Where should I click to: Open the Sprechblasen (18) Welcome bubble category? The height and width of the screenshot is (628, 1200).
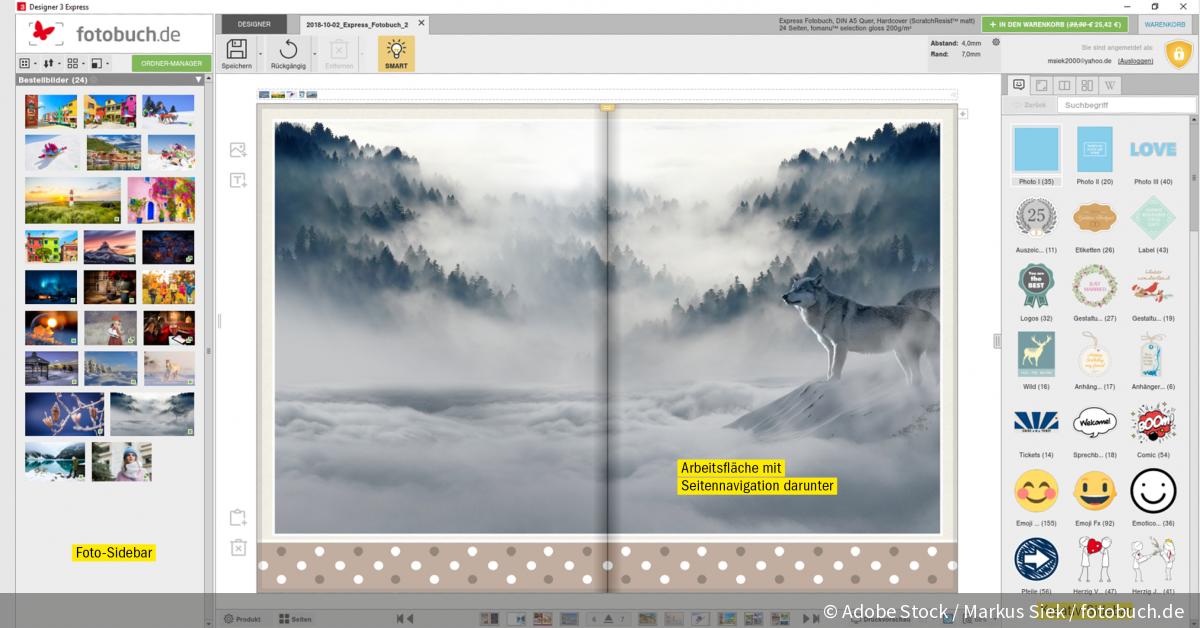pyautogui.click(x=1094, y=429)
